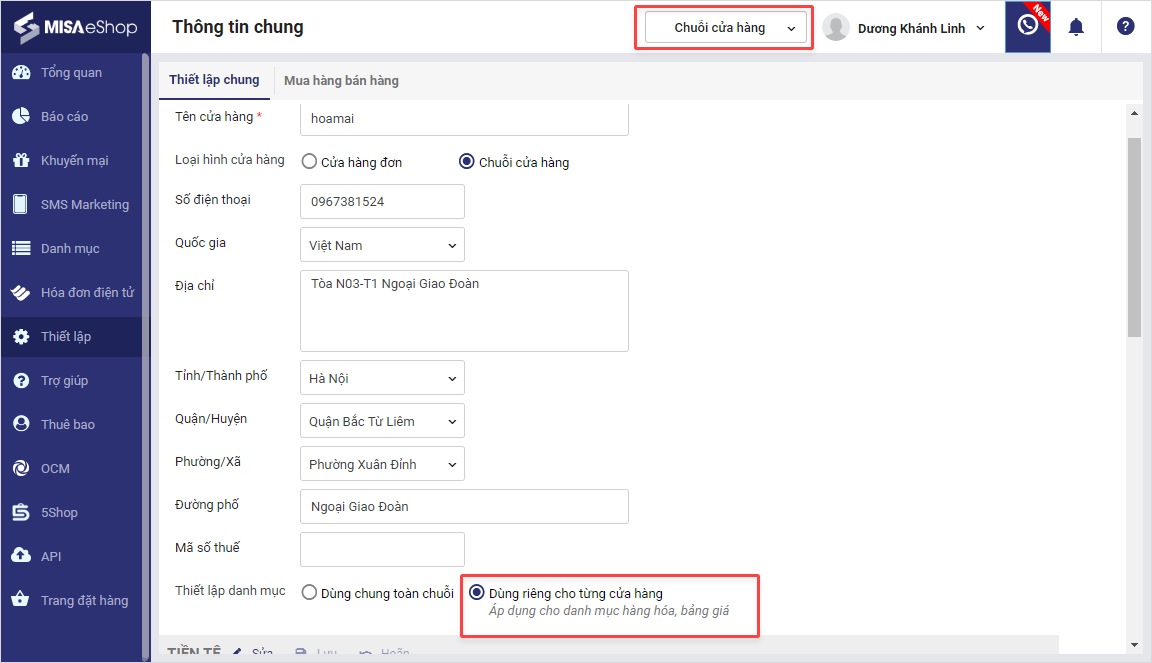Expand the Dương Khánh Linh account menu
1152x663 pixels.
click(922, 28)
